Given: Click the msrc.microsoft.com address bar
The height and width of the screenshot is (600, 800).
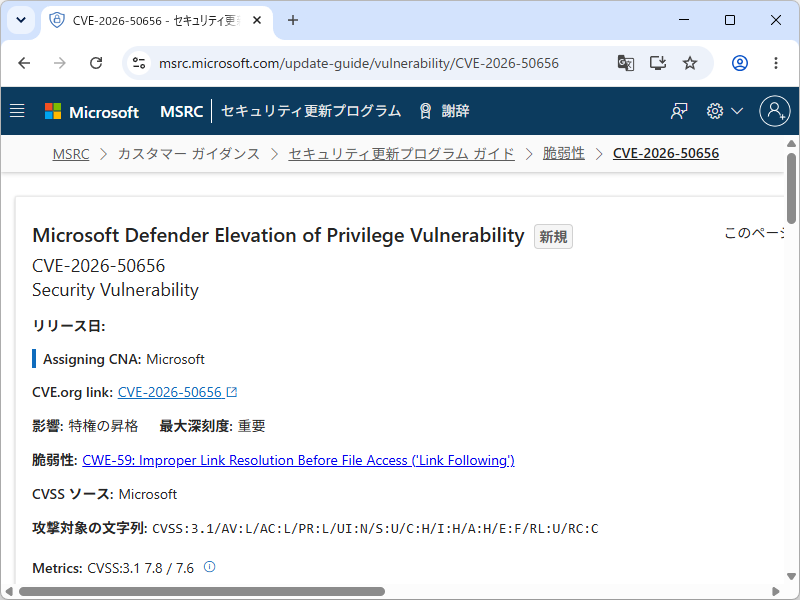Looking at the screenshot, I should (359, 63).
